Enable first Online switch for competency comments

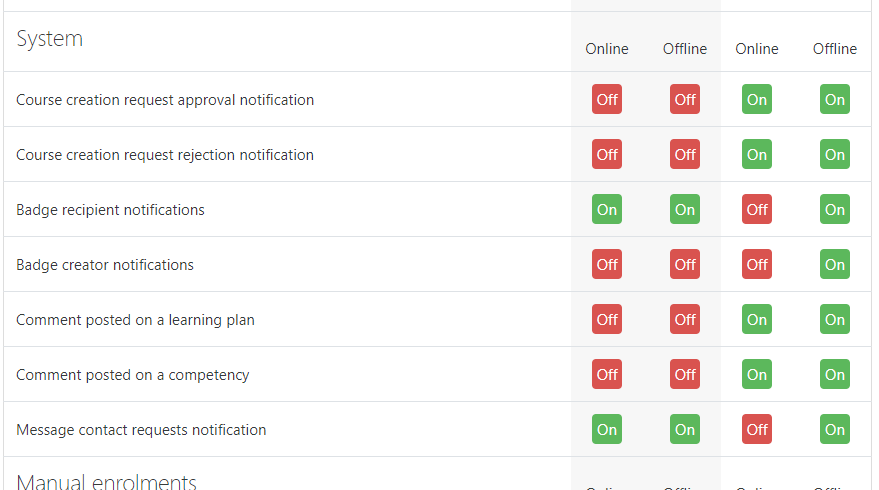coord(607,374)
